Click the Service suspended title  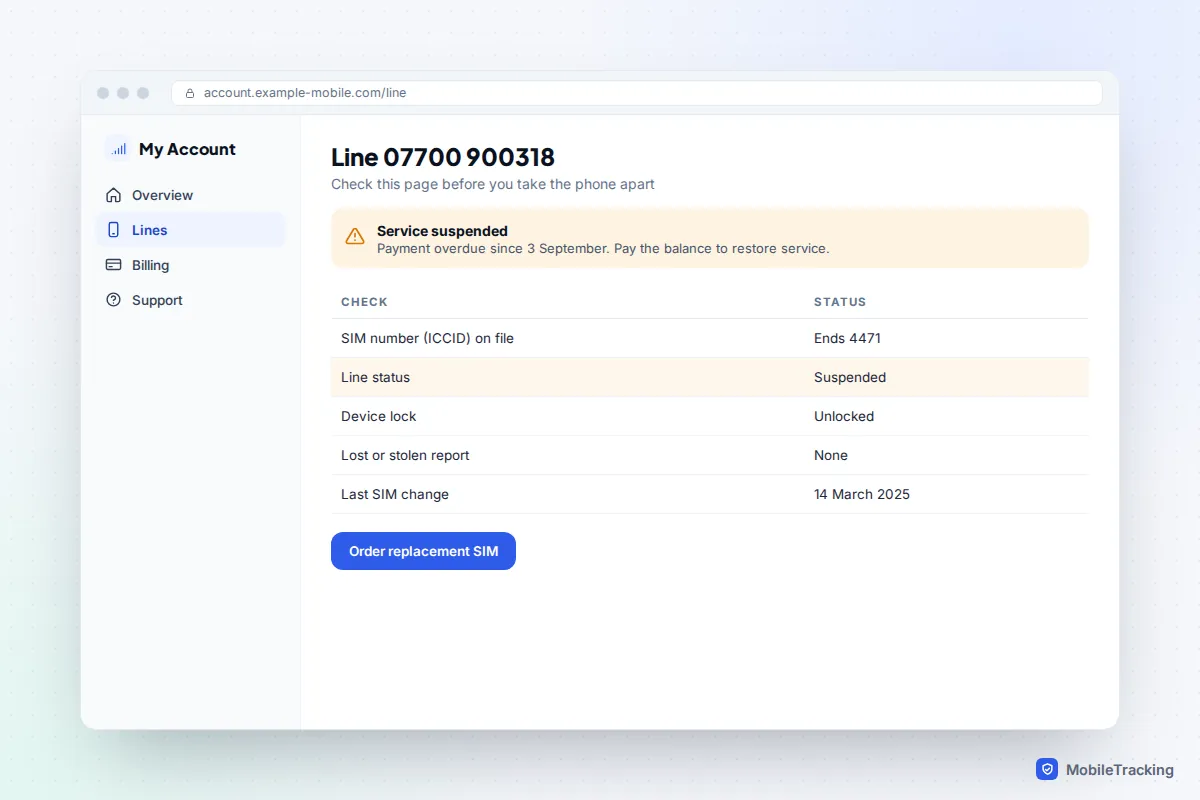(x=442, y=231)
